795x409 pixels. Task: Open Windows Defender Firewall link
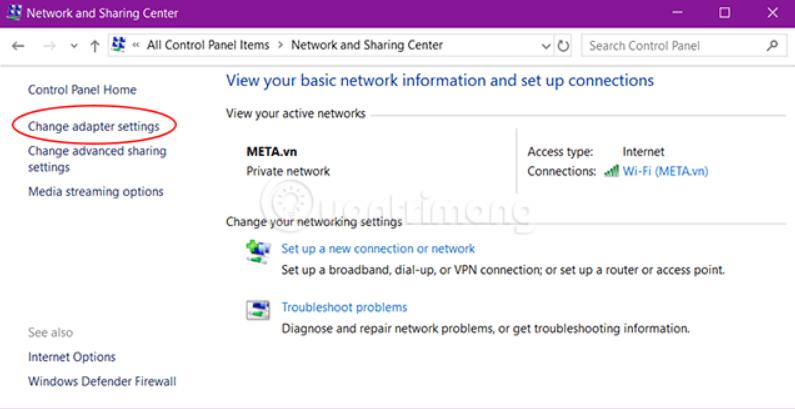102,381
